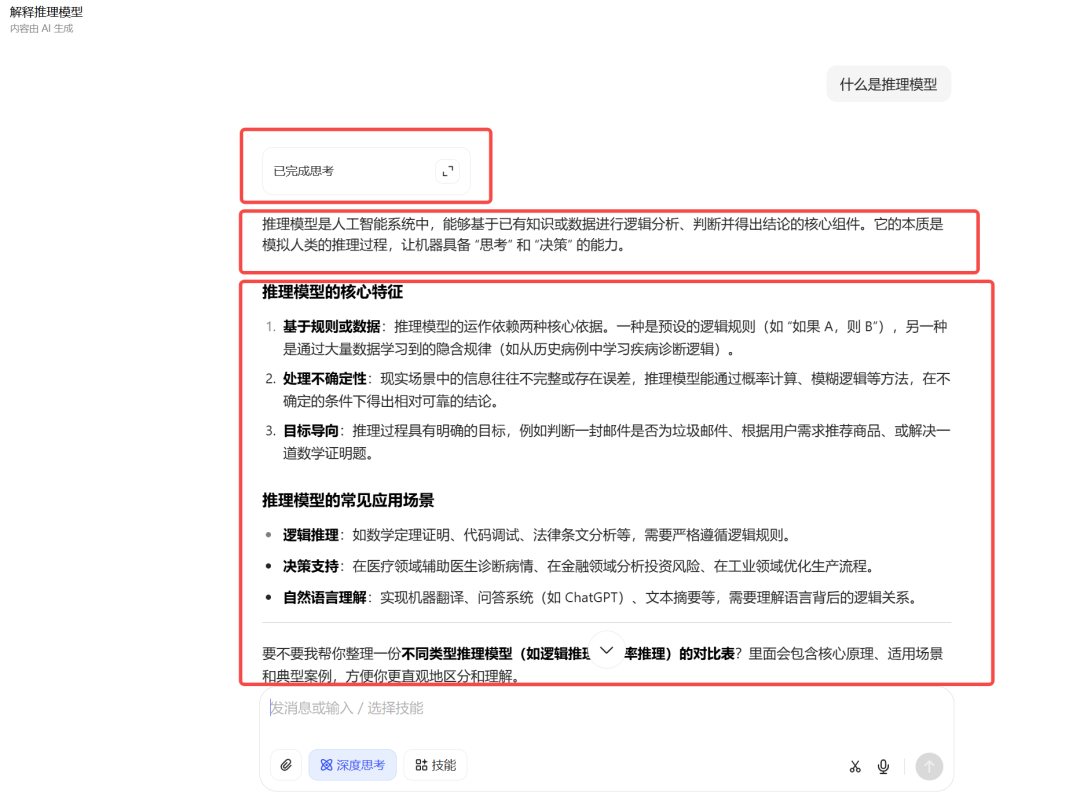1080x799 pixels.
Task: Click heading 推理模型的常见应用场景
Action: pos(348,501)
